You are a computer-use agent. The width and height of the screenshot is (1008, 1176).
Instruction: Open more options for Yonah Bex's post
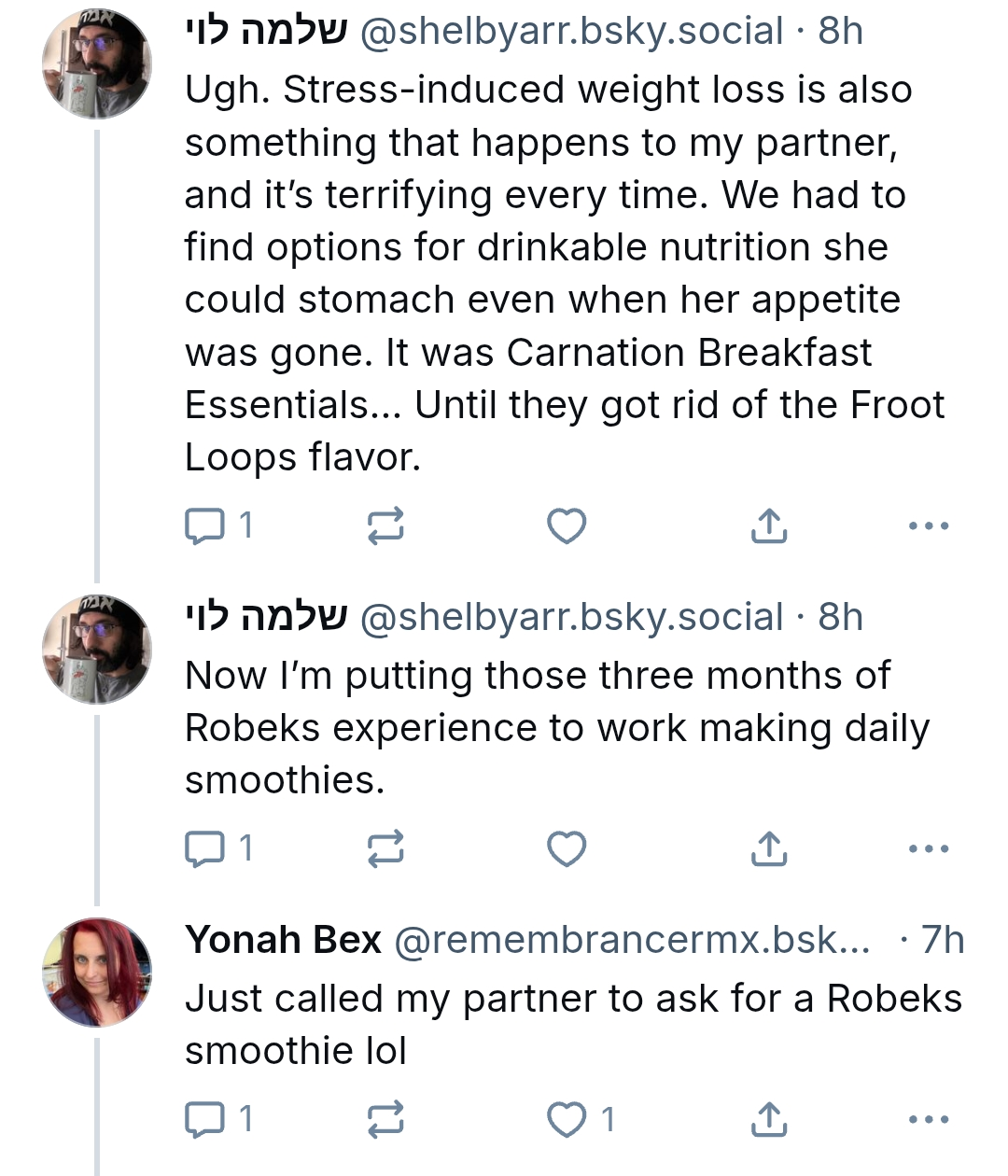point(929,1118)
